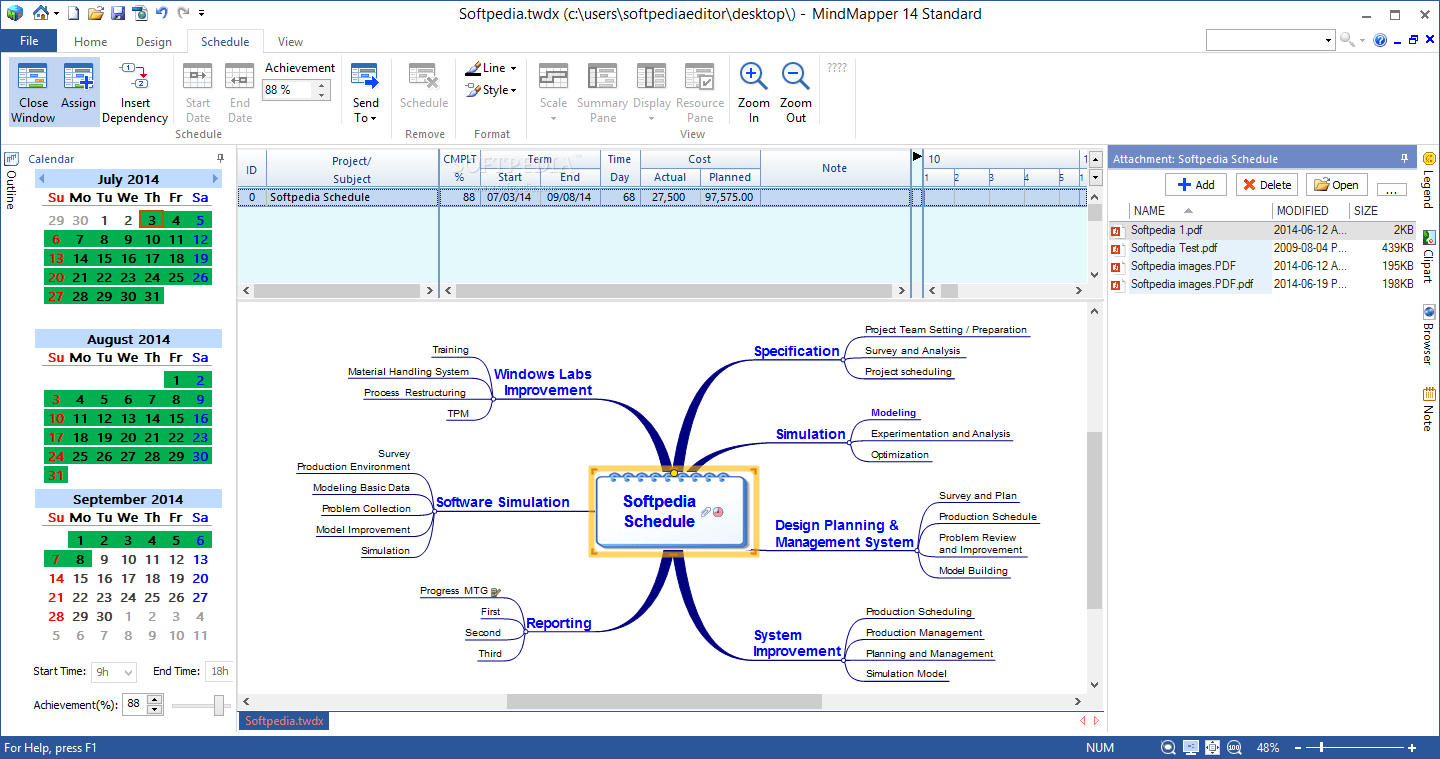Open the Line format dropdown

click(x=491, y=68)
